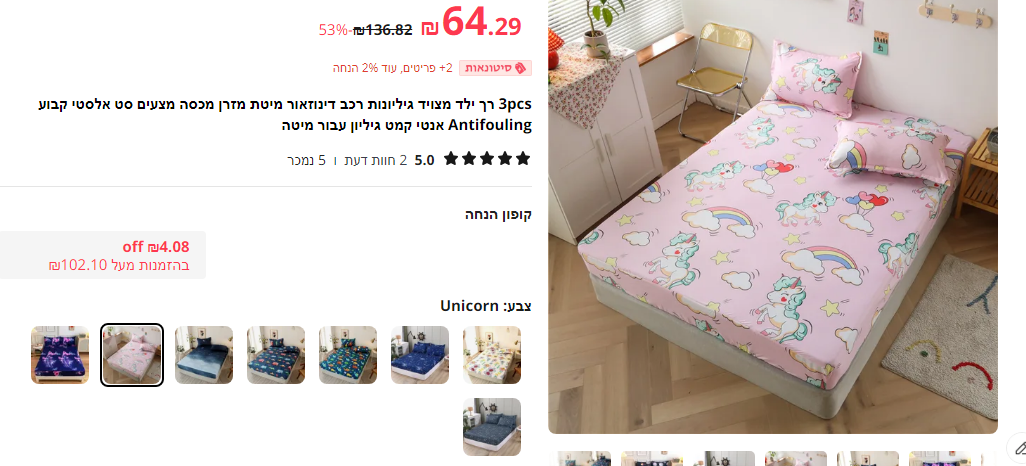Open the main pink unicorn bed image
Image resolution: width=1026 pixels, height=466 pixels.
[773, 217]
